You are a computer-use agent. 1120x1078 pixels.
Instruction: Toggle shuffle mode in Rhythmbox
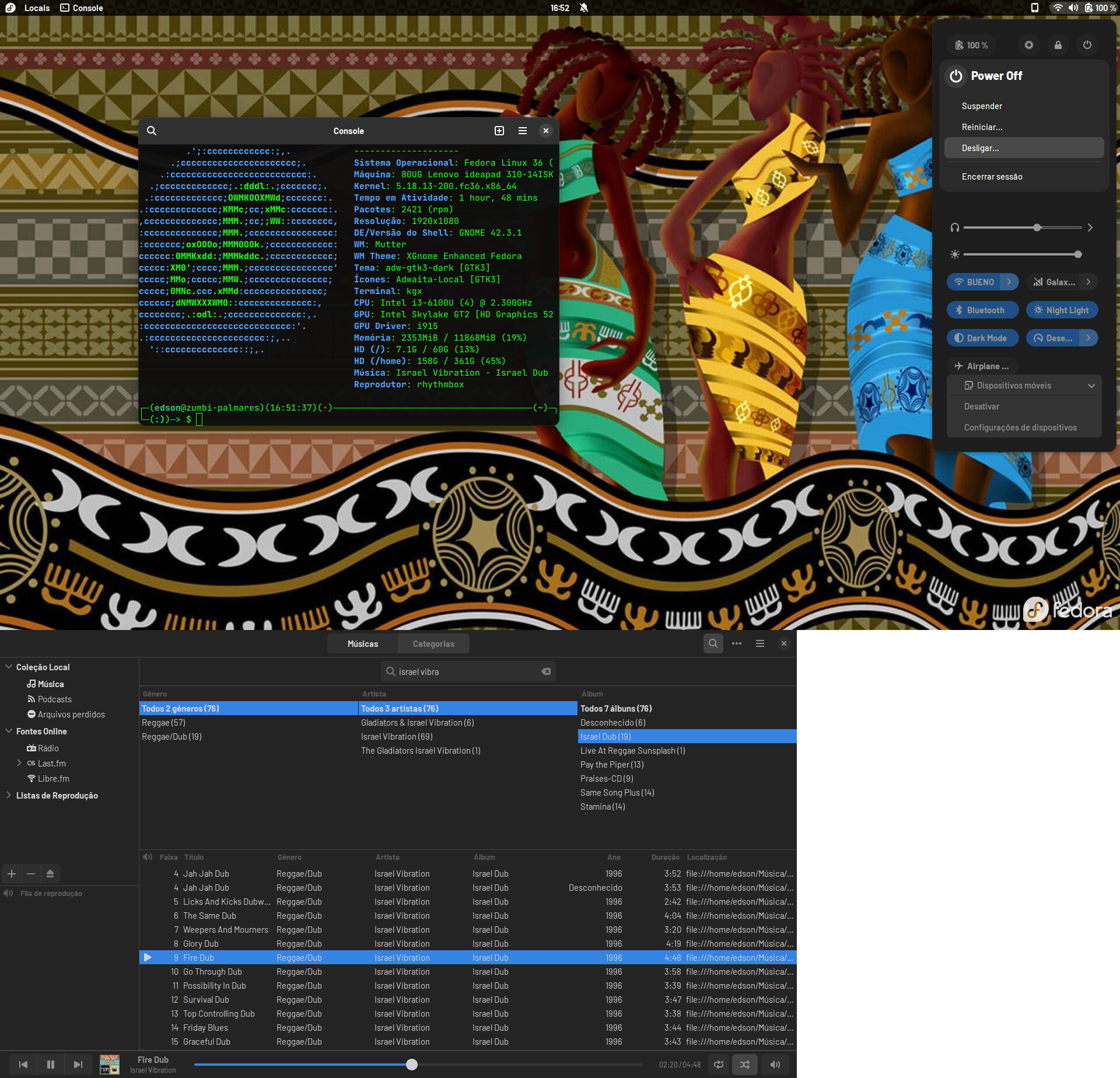(x=745, y=1065)
